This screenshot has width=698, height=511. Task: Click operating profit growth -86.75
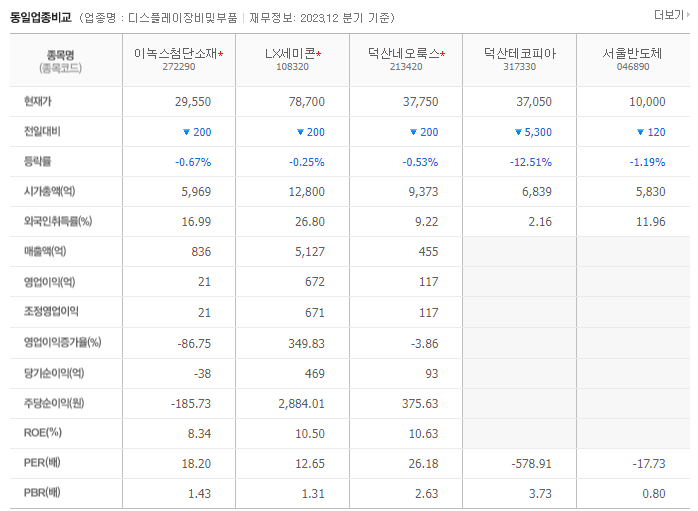[x=194, y=344]
